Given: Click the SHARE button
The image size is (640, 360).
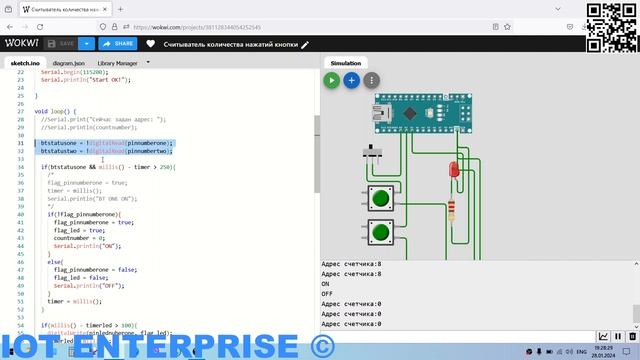Looking at the screenshot, I should (118, 44).
